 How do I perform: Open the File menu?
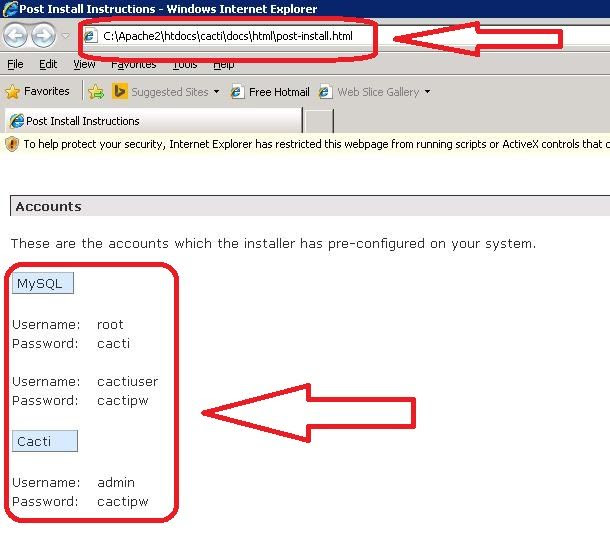(x=15, y=64)
